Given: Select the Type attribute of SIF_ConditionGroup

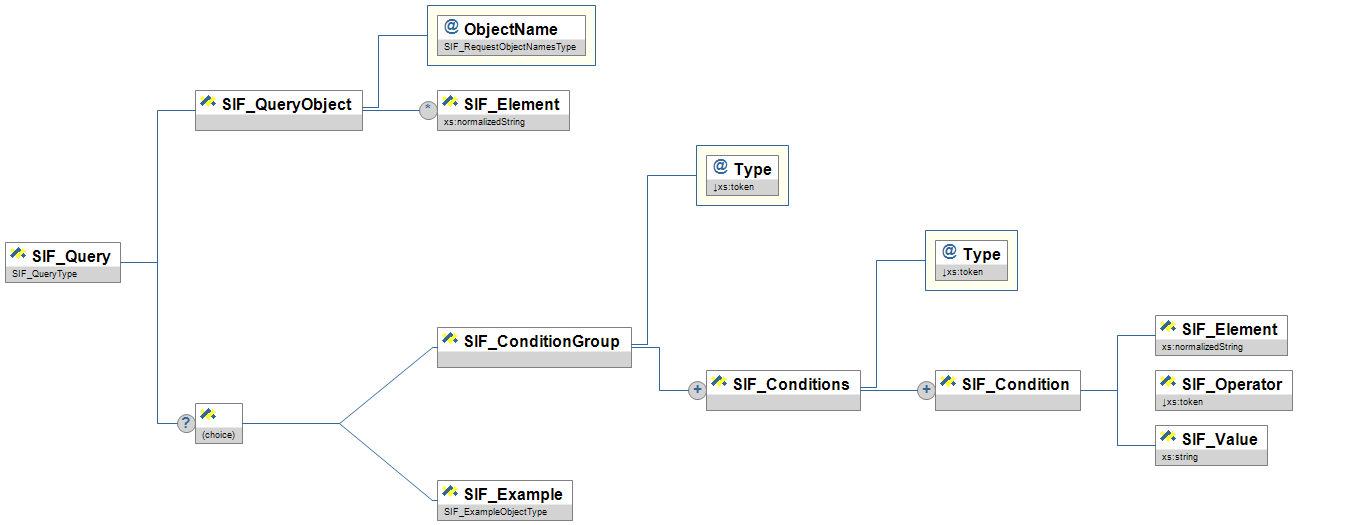Looking at the screenshot, I should pos(752,169).
